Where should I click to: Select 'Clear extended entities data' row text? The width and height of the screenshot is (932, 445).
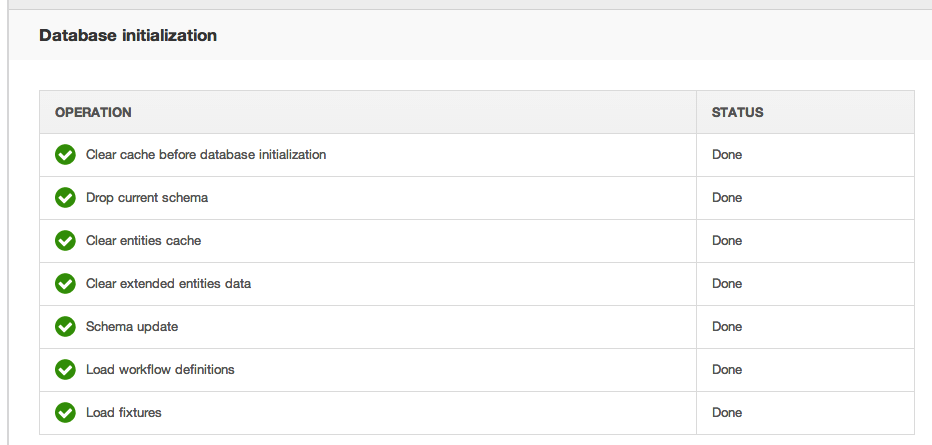[168, 283]
